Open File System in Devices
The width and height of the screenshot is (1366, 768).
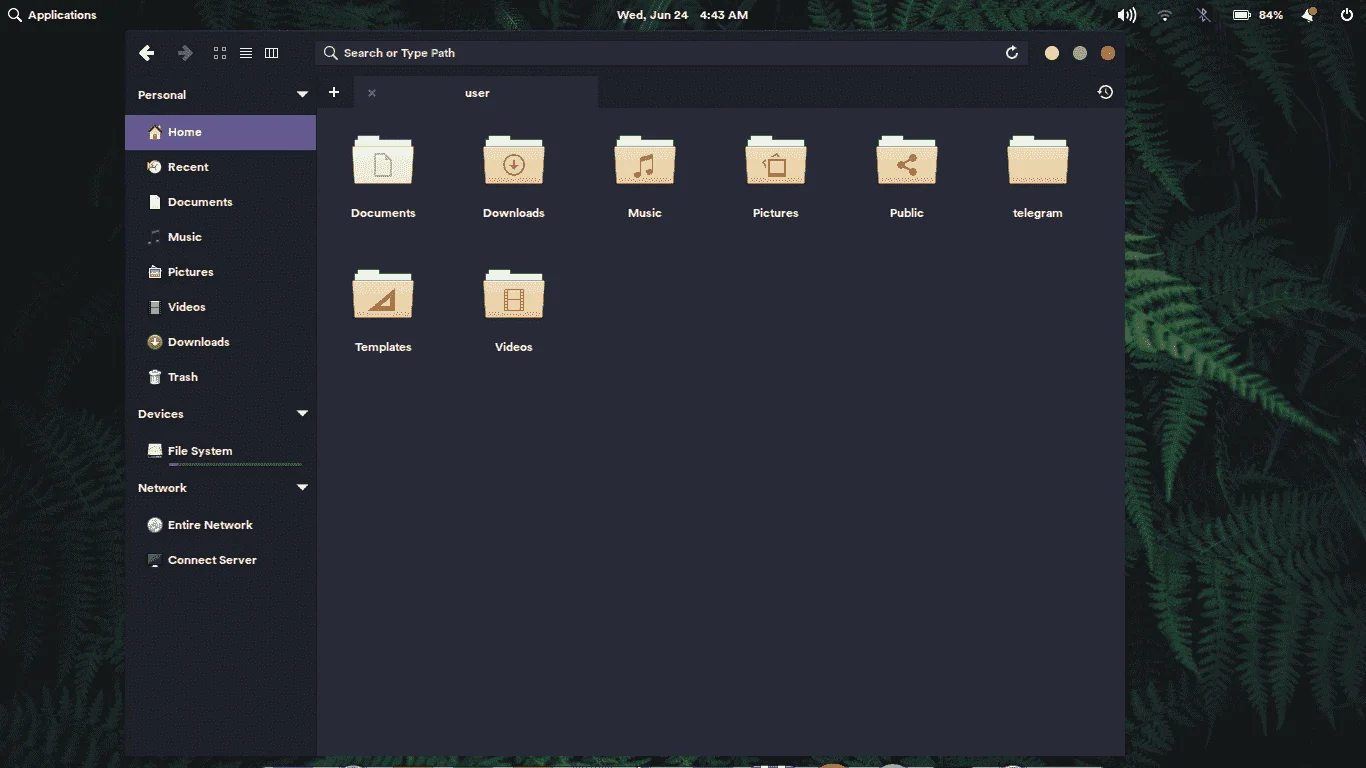click(x=220, y=451)
